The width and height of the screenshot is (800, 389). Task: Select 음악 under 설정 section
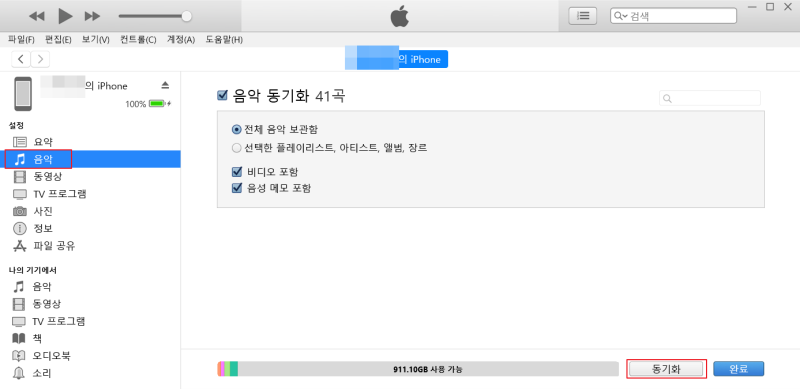pos(90,159)
